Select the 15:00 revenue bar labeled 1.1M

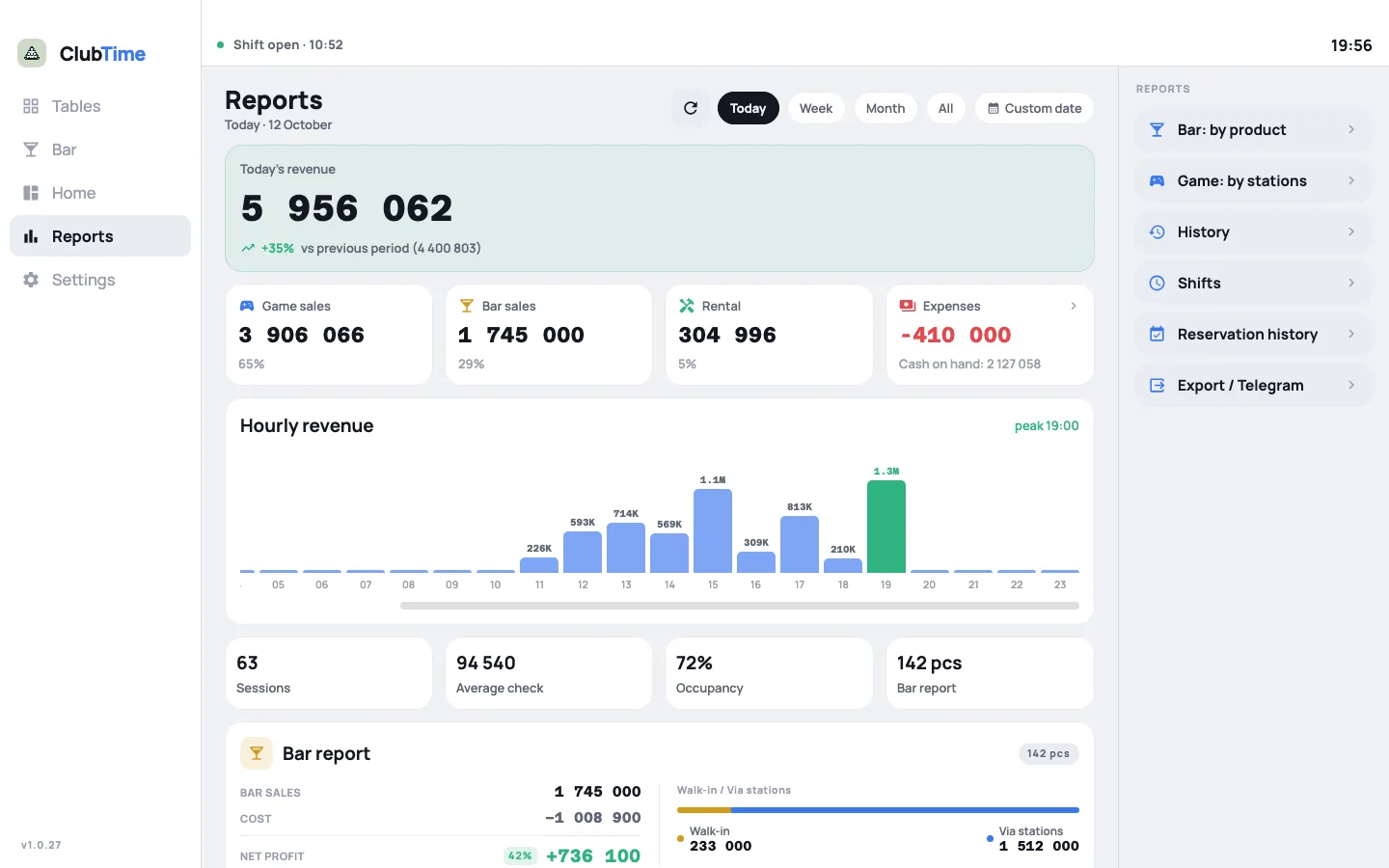coord(713,530)
